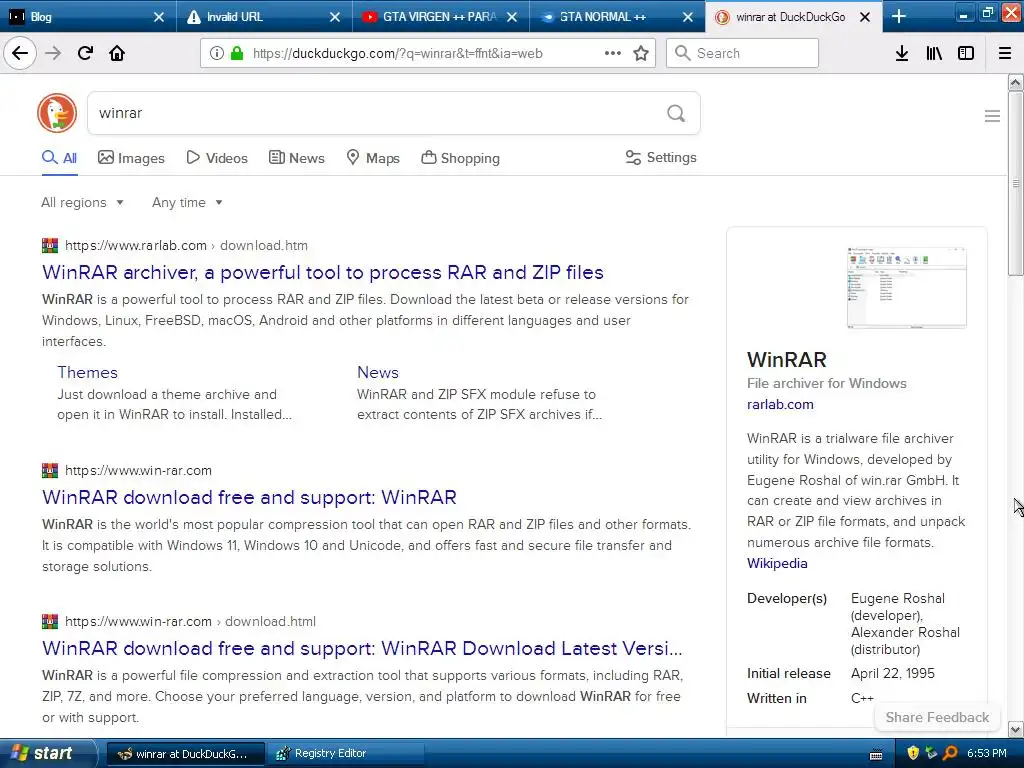Viewport: 1024px width, 768px height.
Task: Click the forward navigation arrow
Action: coord(53,53)
